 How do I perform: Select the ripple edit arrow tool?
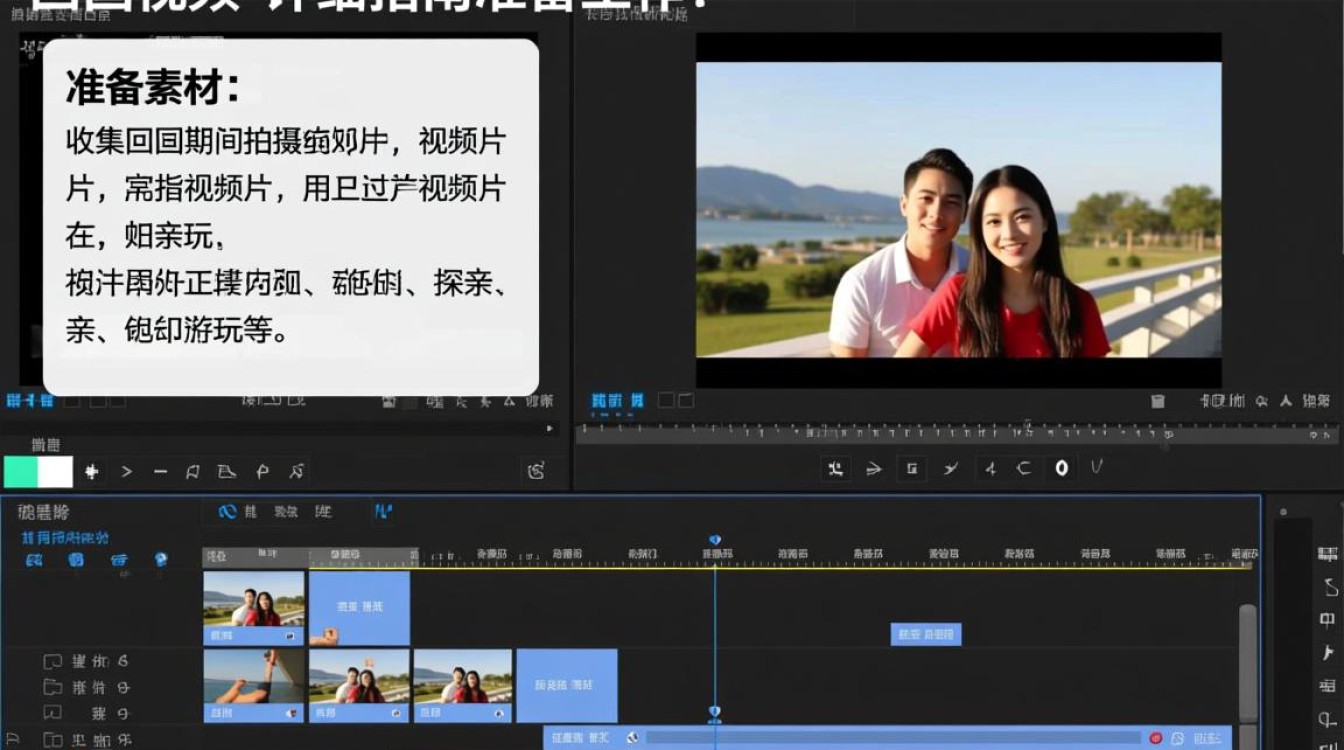pyautogui.click(x=875, y=468)
